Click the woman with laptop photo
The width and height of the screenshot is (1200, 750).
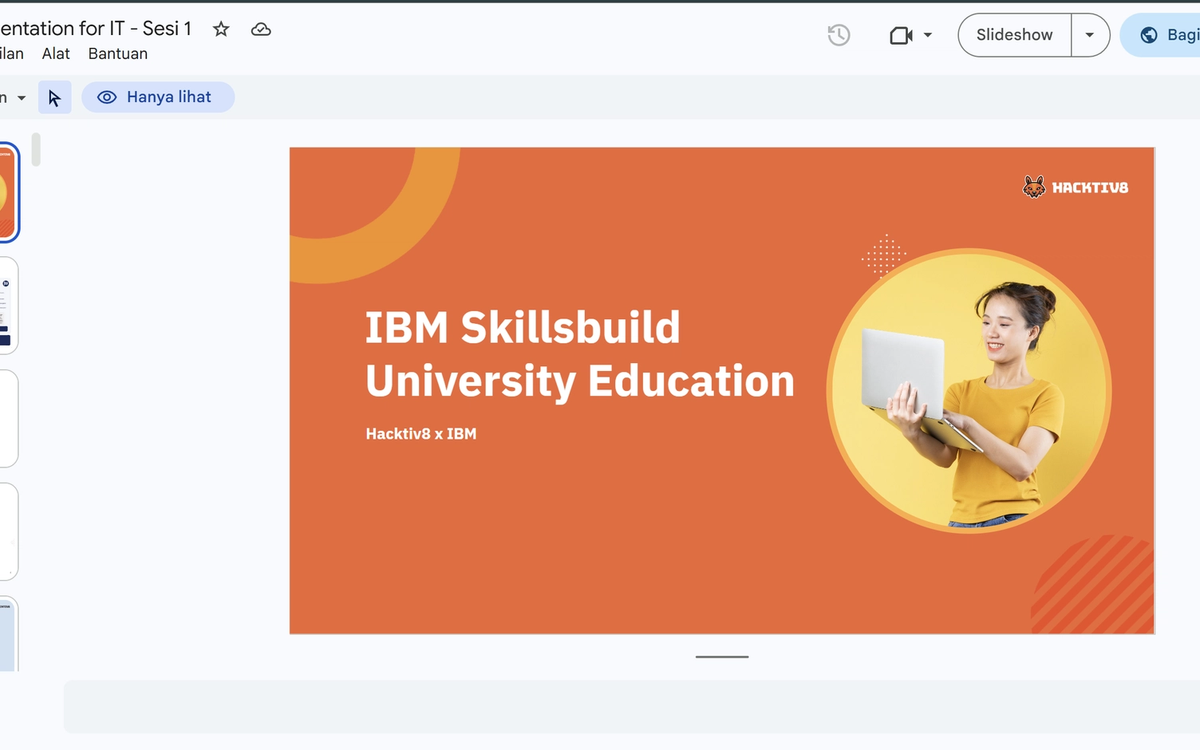point(969,390)
